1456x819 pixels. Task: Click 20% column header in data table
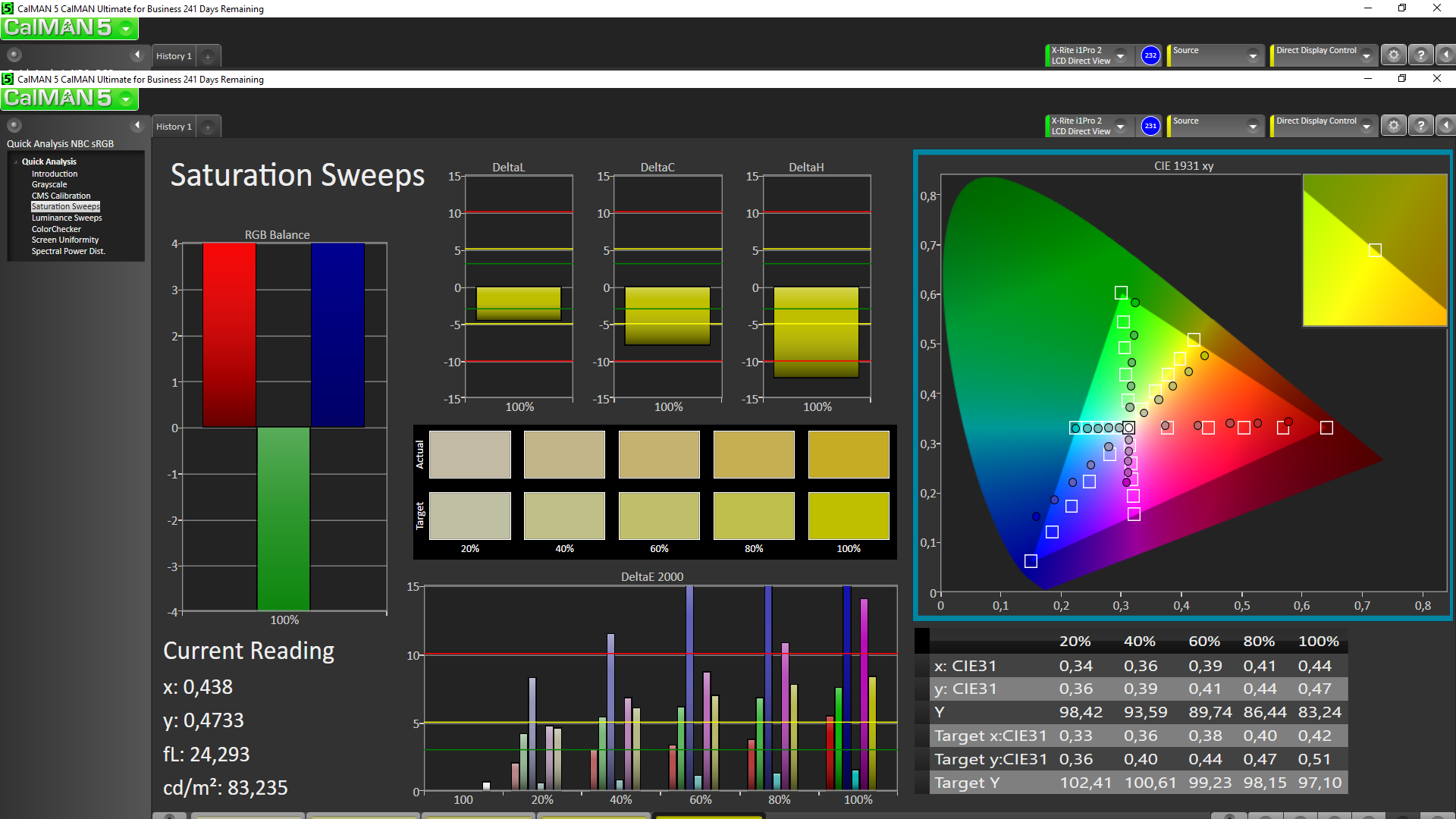[1075, 641]
